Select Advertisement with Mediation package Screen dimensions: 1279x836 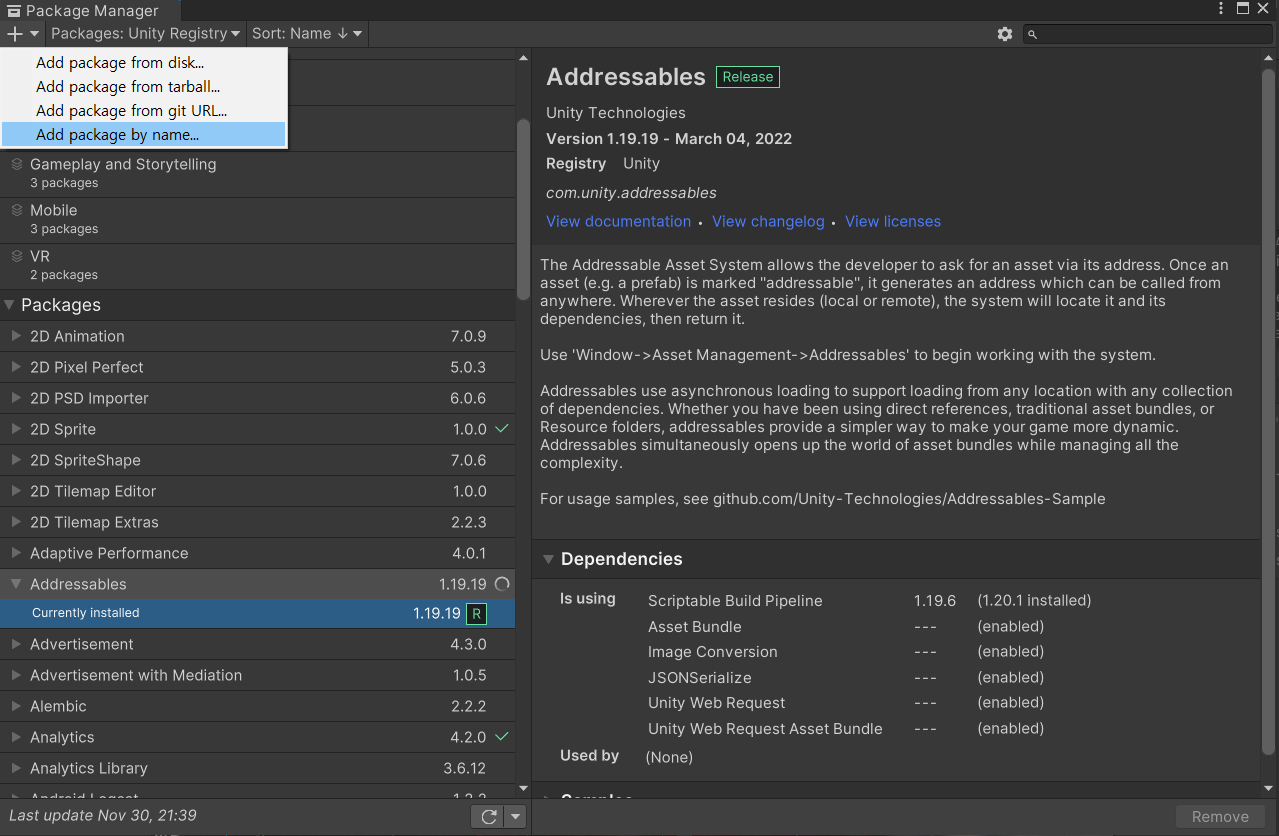[258, 675]
